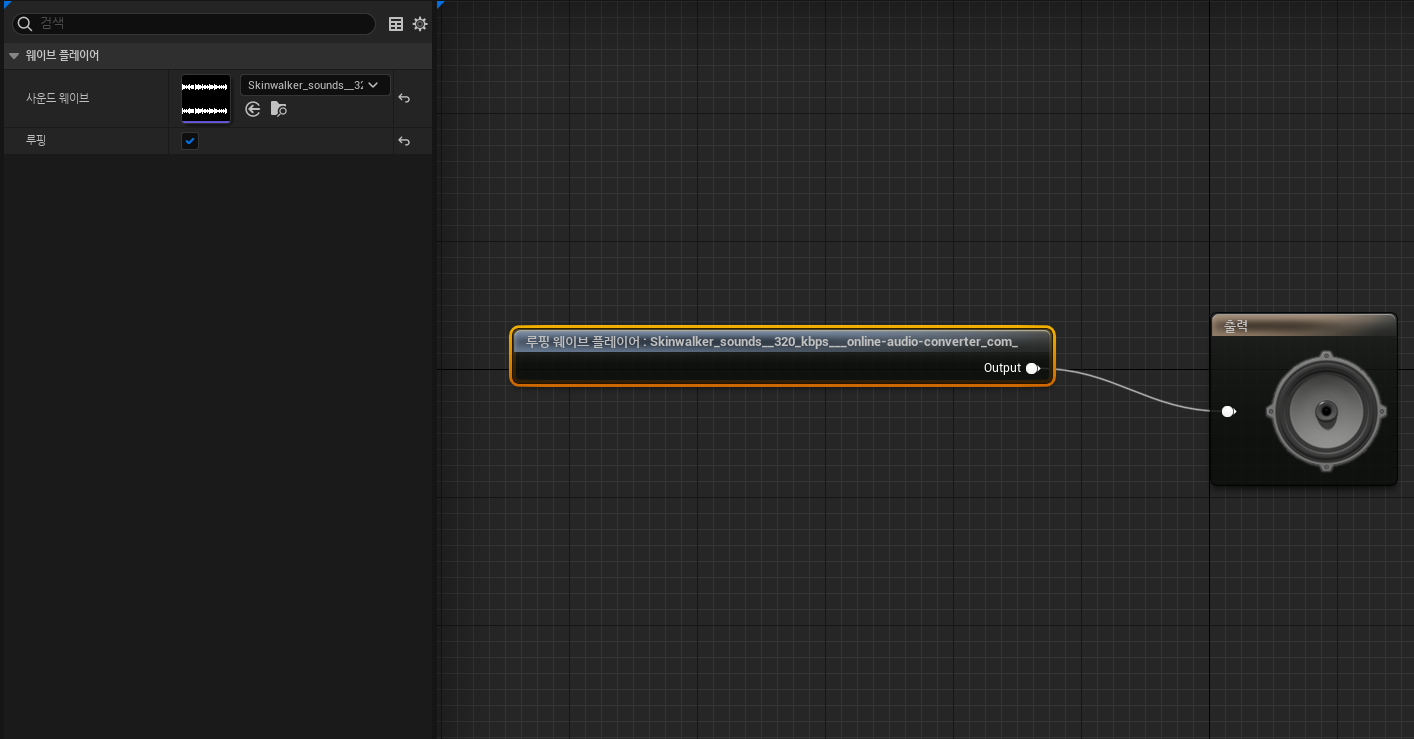Viewport: 1414px width, 739px height.
Task: Select the 루핑 웨이브 플레이어 node title
Action: point(772,341)
